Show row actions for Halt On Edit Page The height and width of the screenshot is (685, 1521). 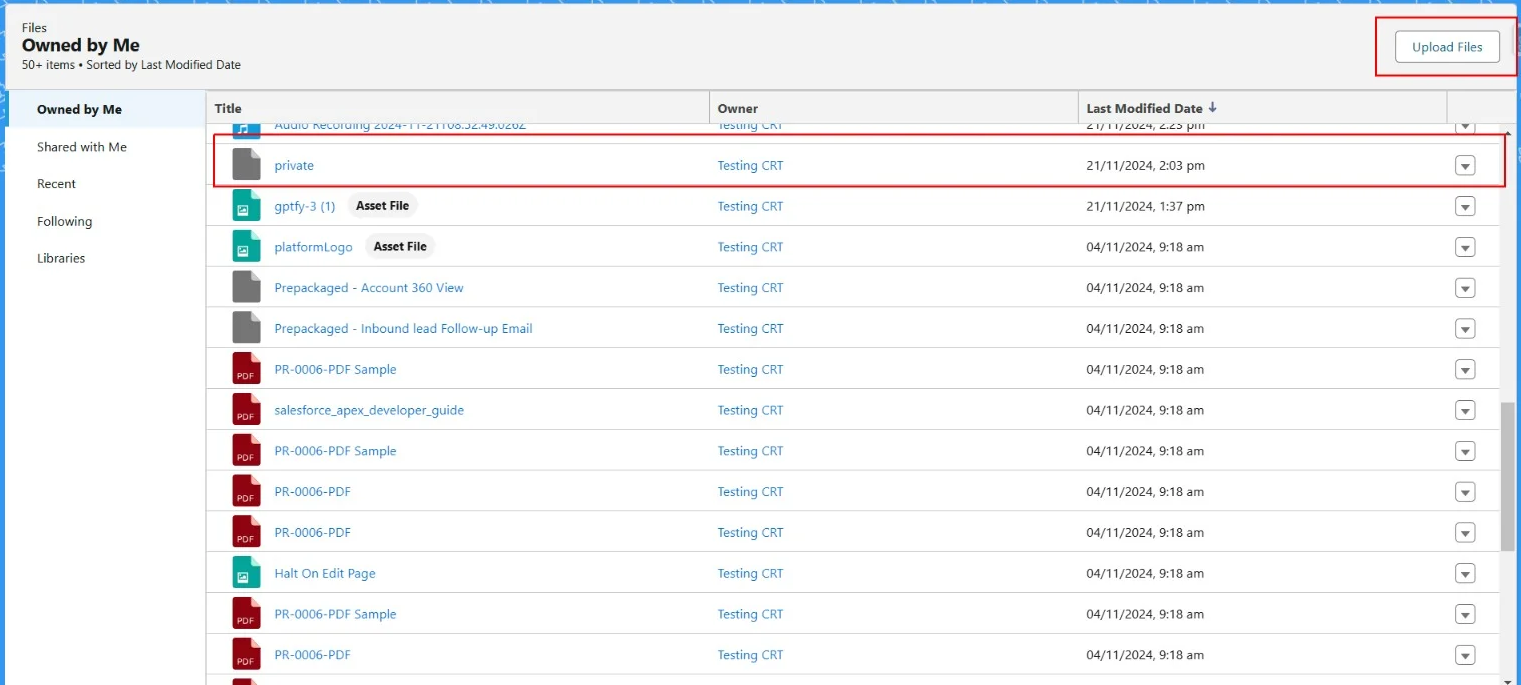pyautogui.click(x=1465, y=573)
